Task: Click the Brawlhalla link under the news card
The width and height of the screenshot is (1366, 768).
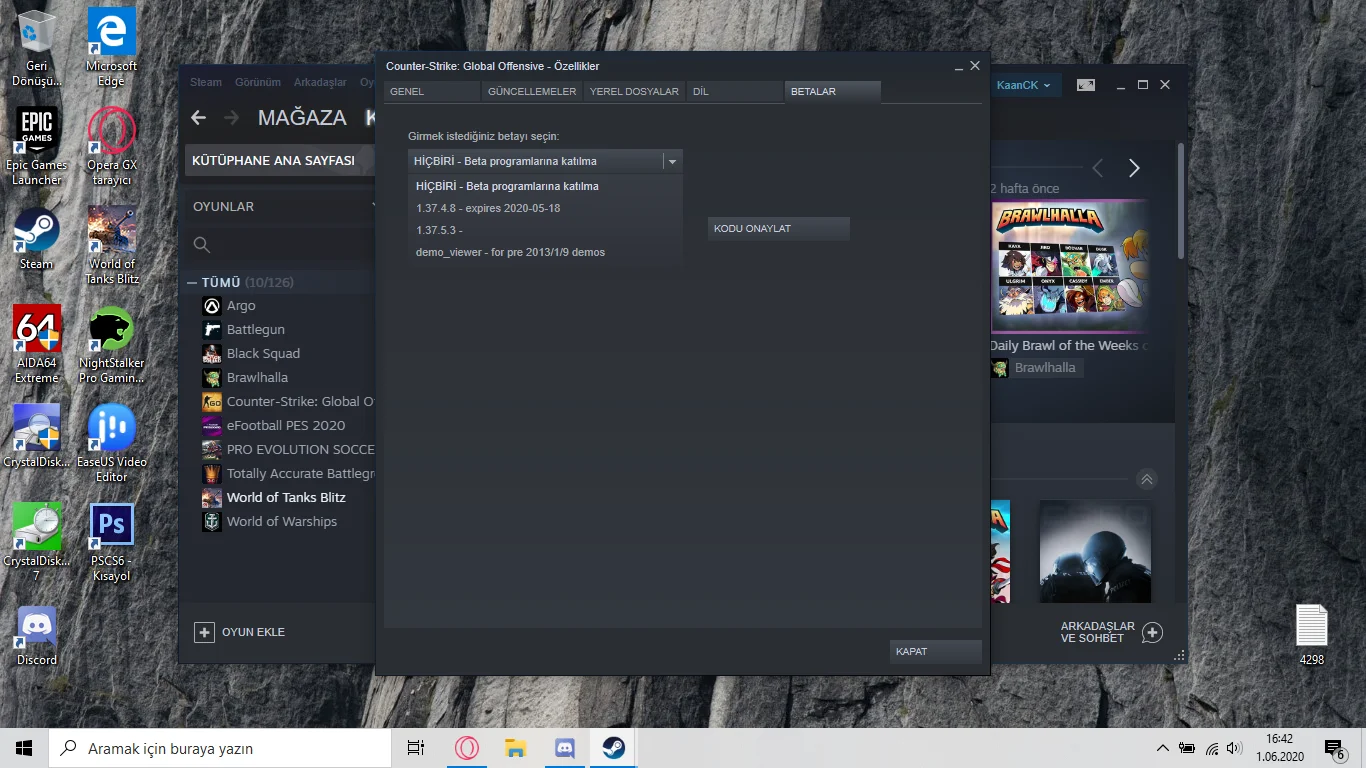Action: [1035, 368]
